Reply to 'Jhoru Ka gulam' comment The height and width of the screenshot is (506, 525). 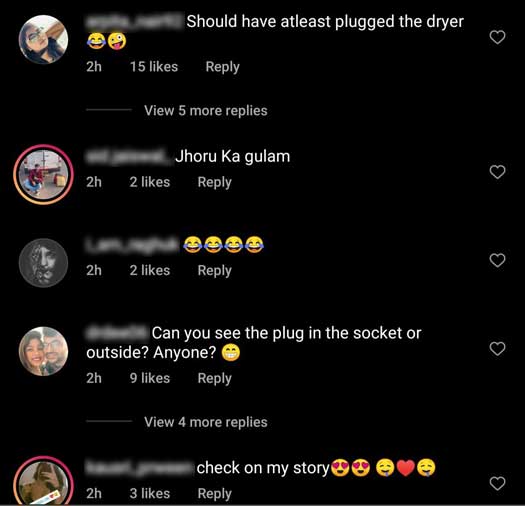214,183
